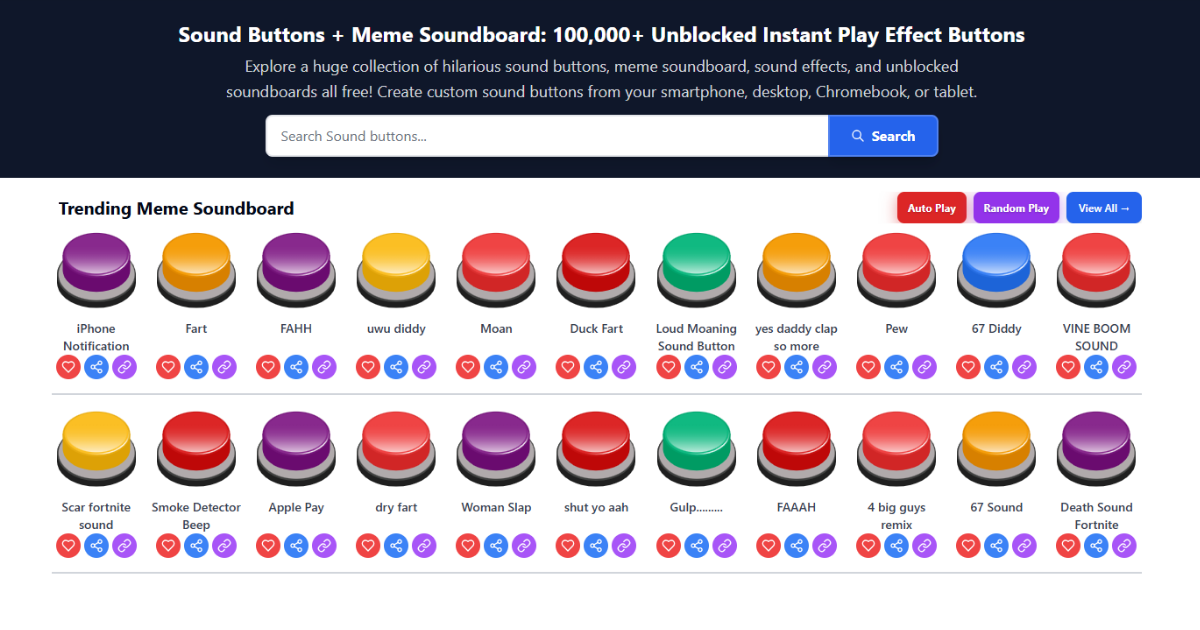
Task: Favorite the Woman Slap sound
Action: (468, 545)
